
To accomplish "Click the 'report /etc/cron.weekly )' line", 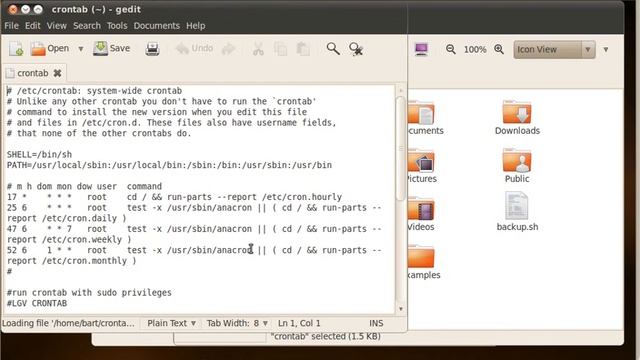I will (x=69, y=240).
